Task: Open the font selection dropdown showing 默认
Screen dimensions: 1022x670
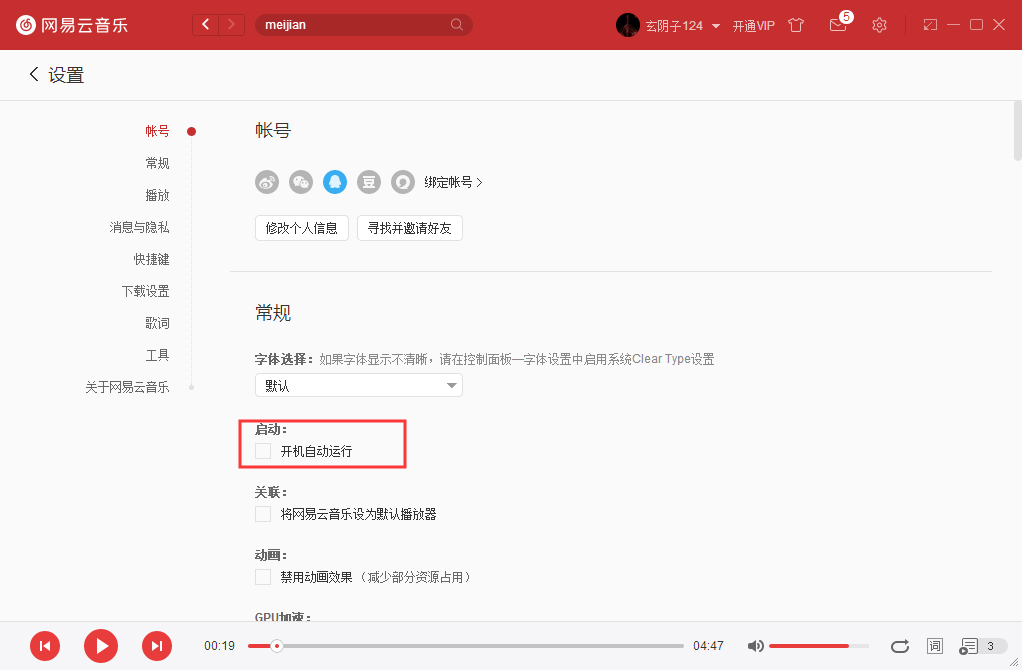Action: tap(358, 385)
